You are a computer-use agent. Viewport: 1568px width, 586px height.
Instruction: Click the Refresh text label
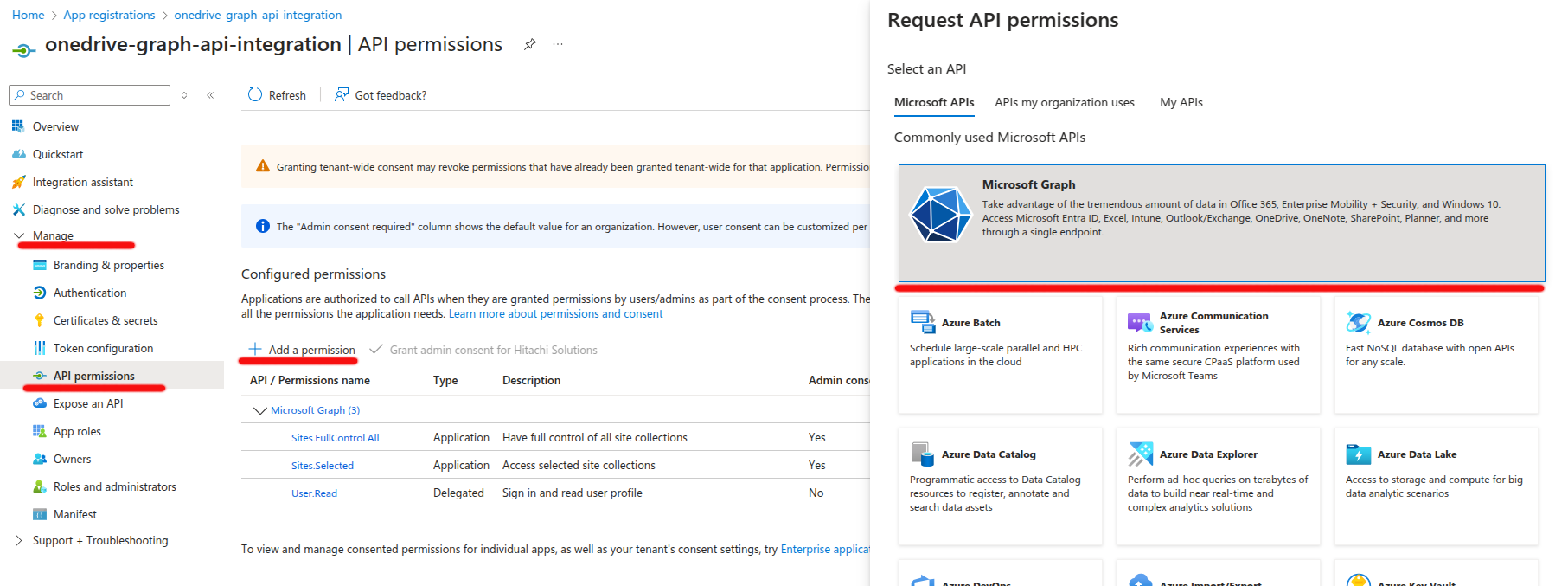coord(287,95)
